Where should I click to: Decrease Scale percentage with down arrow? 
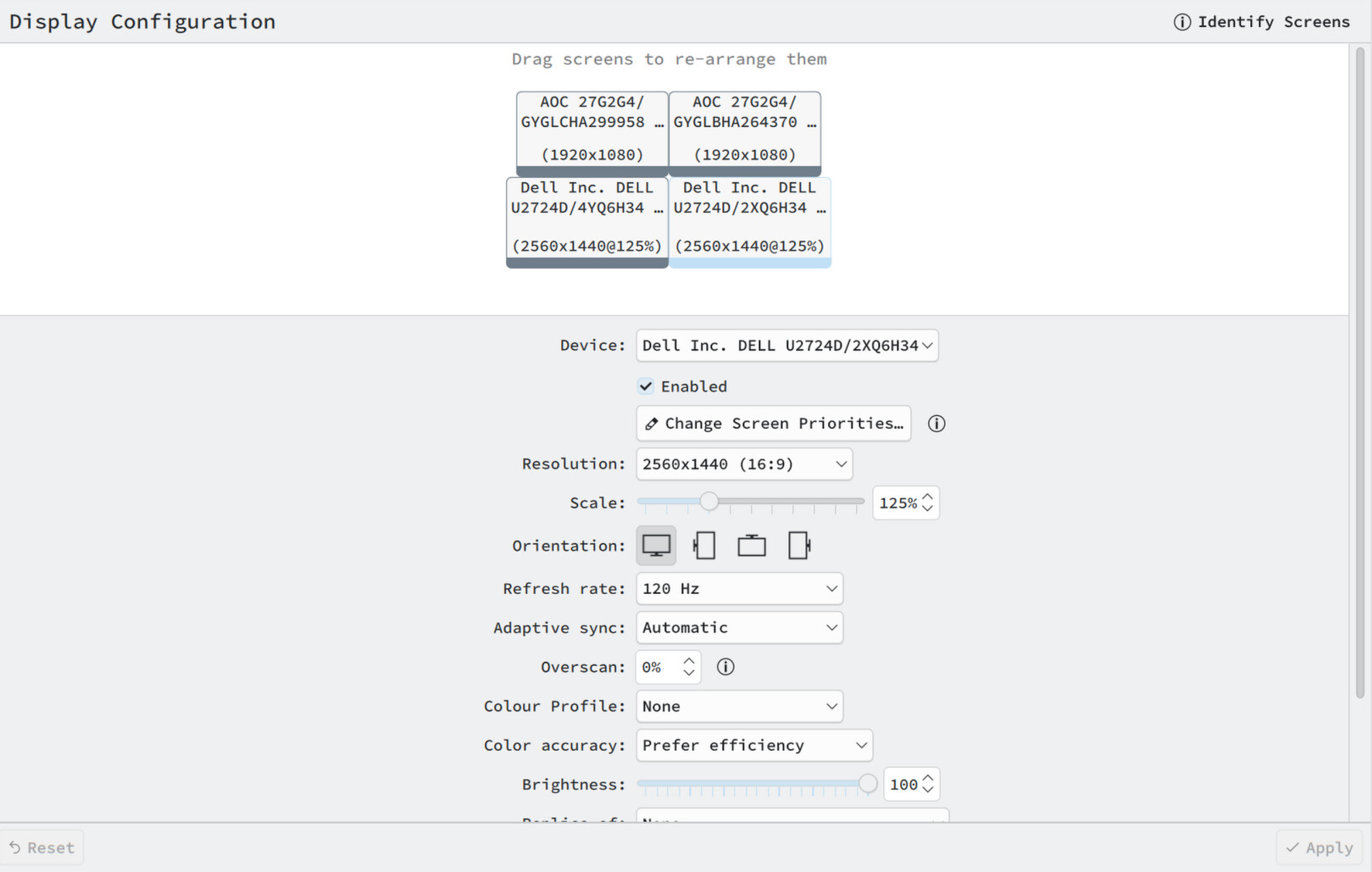(928, 508)
